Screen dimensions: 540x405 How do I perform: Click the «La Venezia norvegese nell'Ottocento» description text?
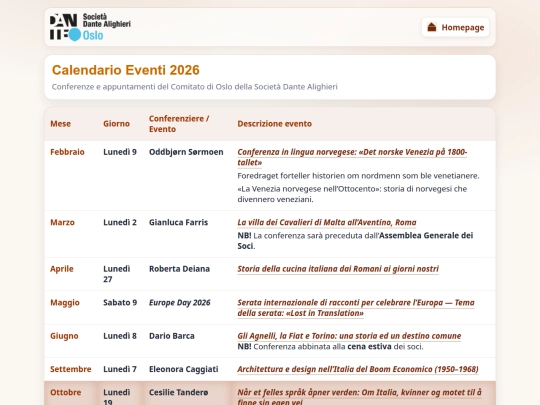[352, 194]
